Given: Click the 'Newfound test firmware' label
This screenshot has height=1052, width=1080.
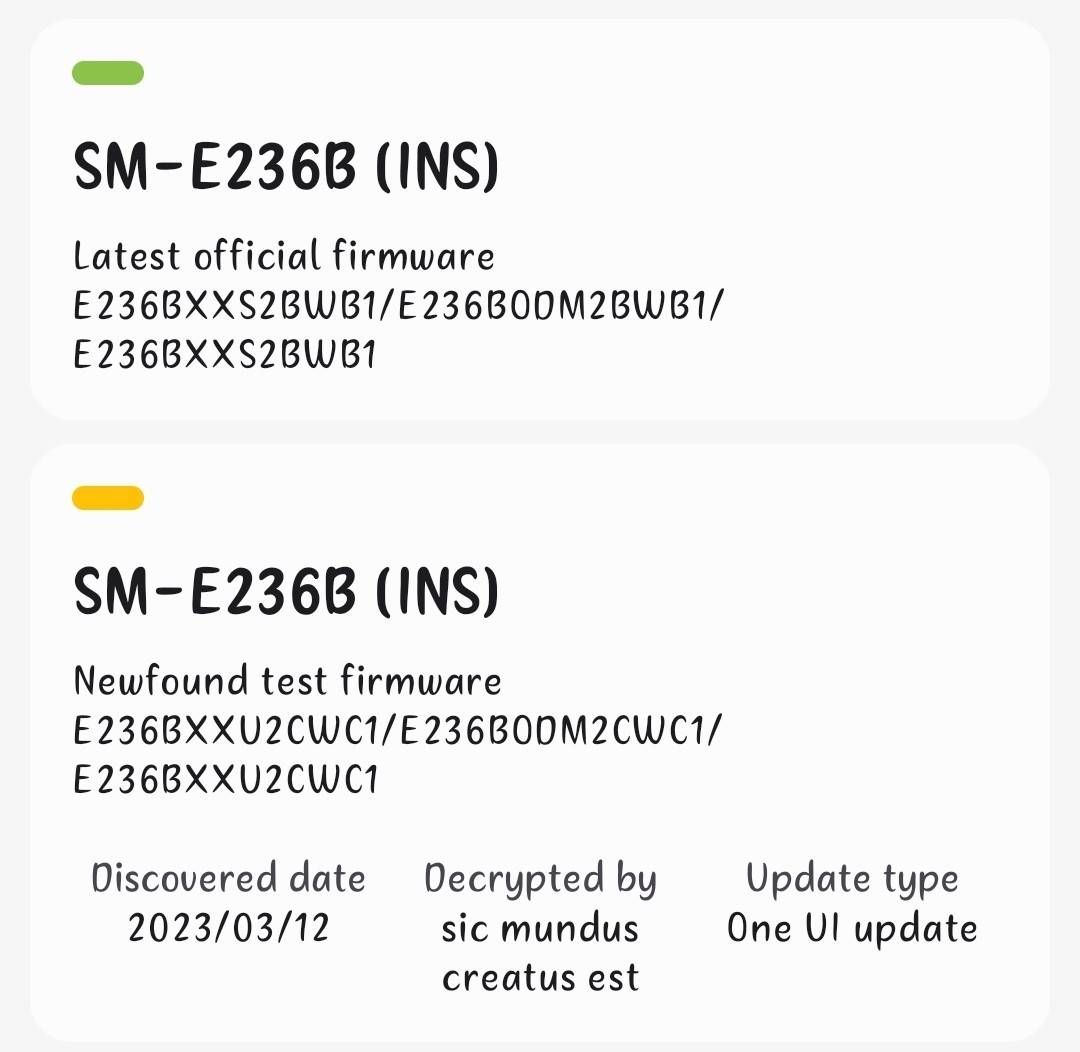Looking at the screenshot, I should click(x=287, y=681).
